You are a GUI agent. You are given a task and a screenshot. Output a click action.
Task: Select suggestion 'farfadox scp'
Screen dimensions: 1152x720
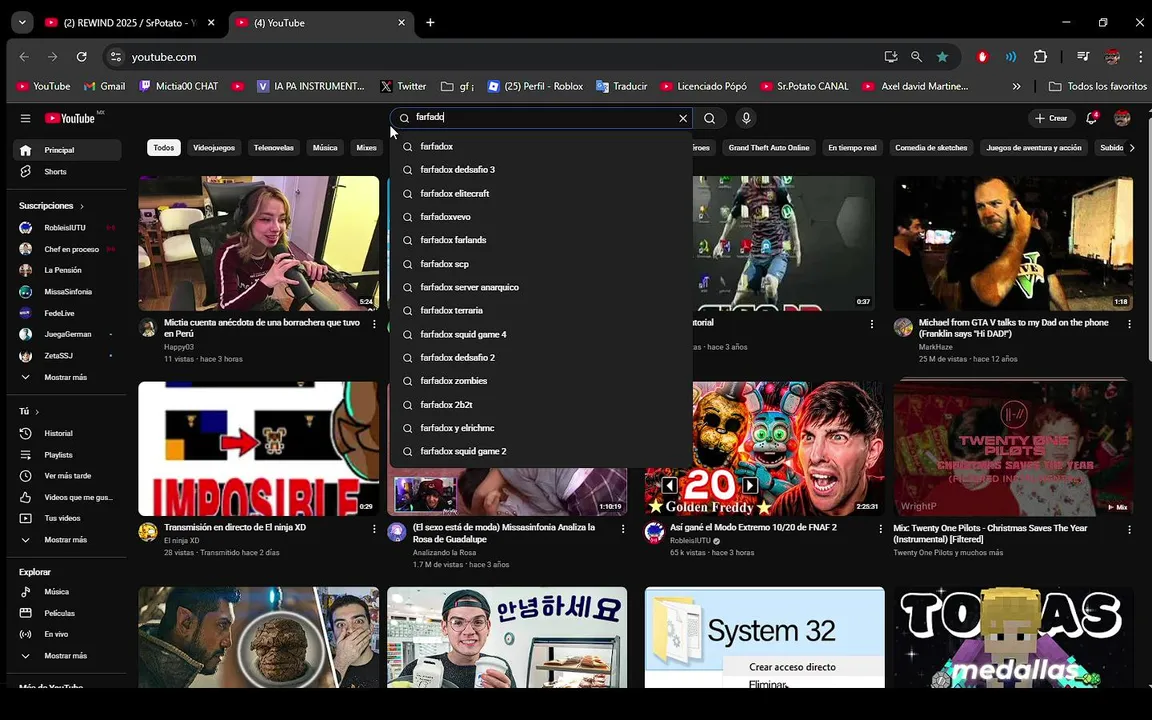click(541, 264)
